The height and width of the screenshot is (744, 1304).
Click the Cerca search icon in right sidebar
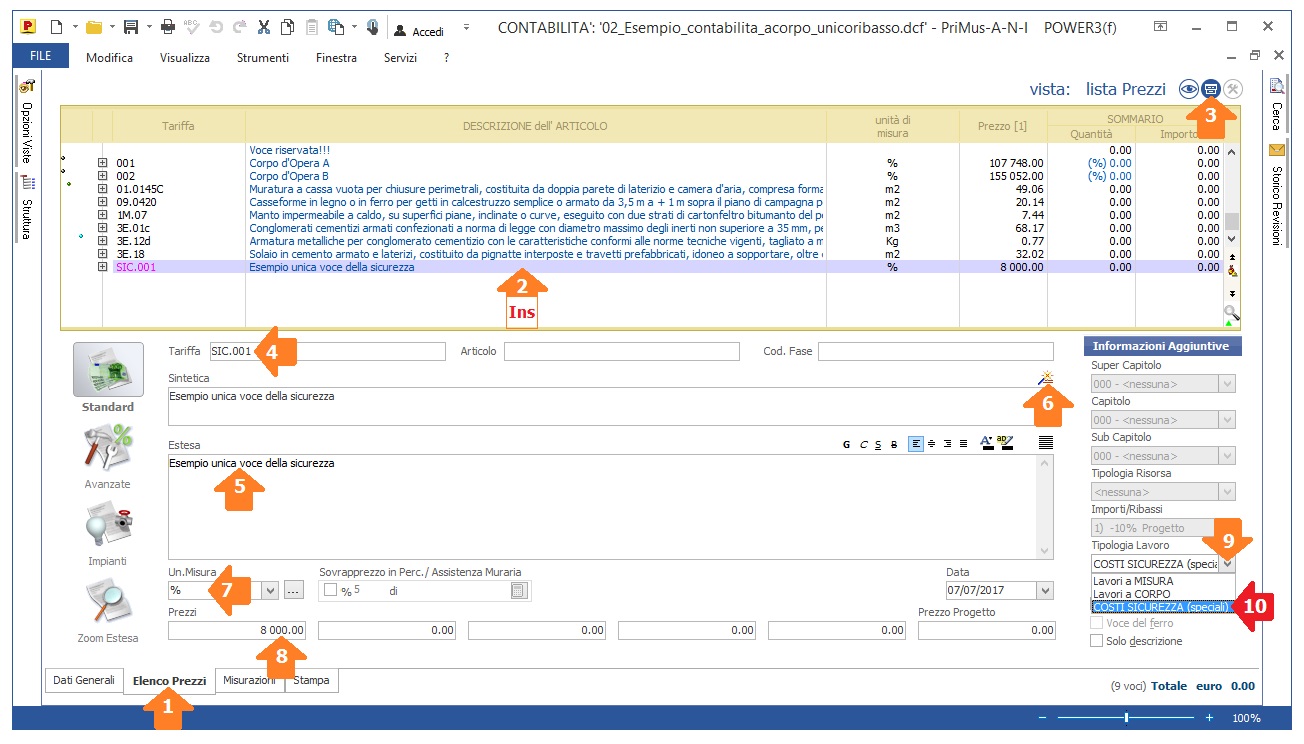[x=1277, y=87]
